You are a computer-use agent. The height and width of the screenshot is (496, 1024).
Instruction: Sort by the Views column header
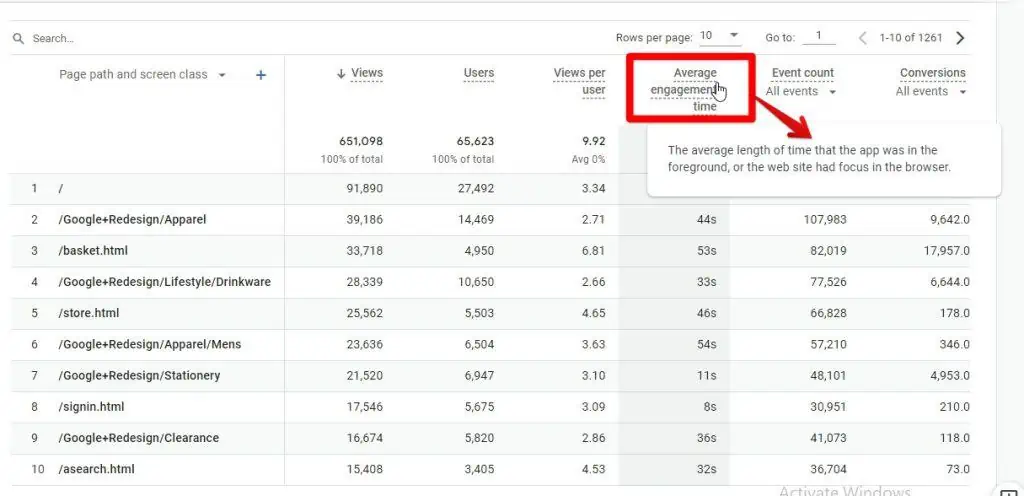point(367,73)
